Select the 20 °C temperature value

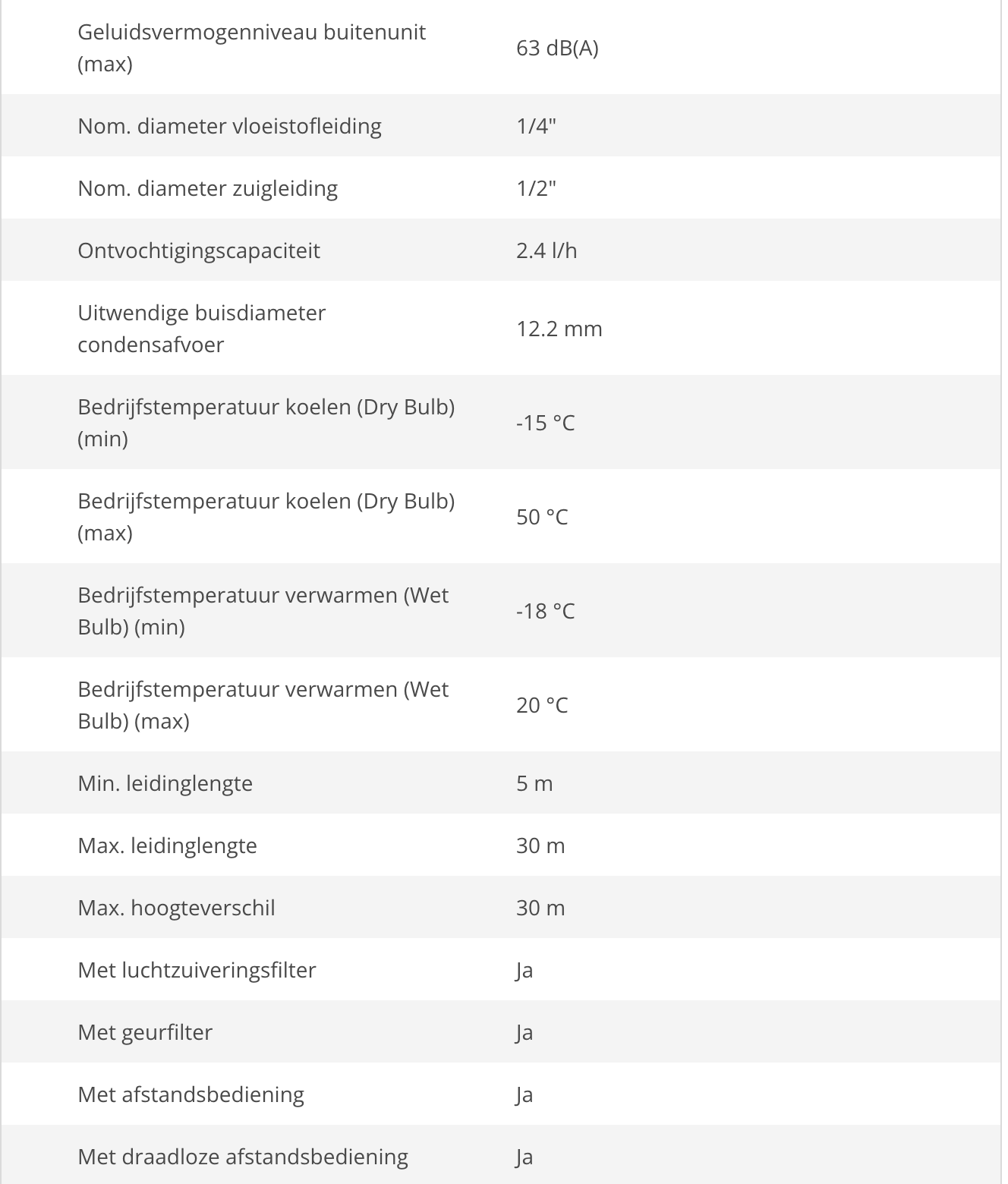pos(542,705)
